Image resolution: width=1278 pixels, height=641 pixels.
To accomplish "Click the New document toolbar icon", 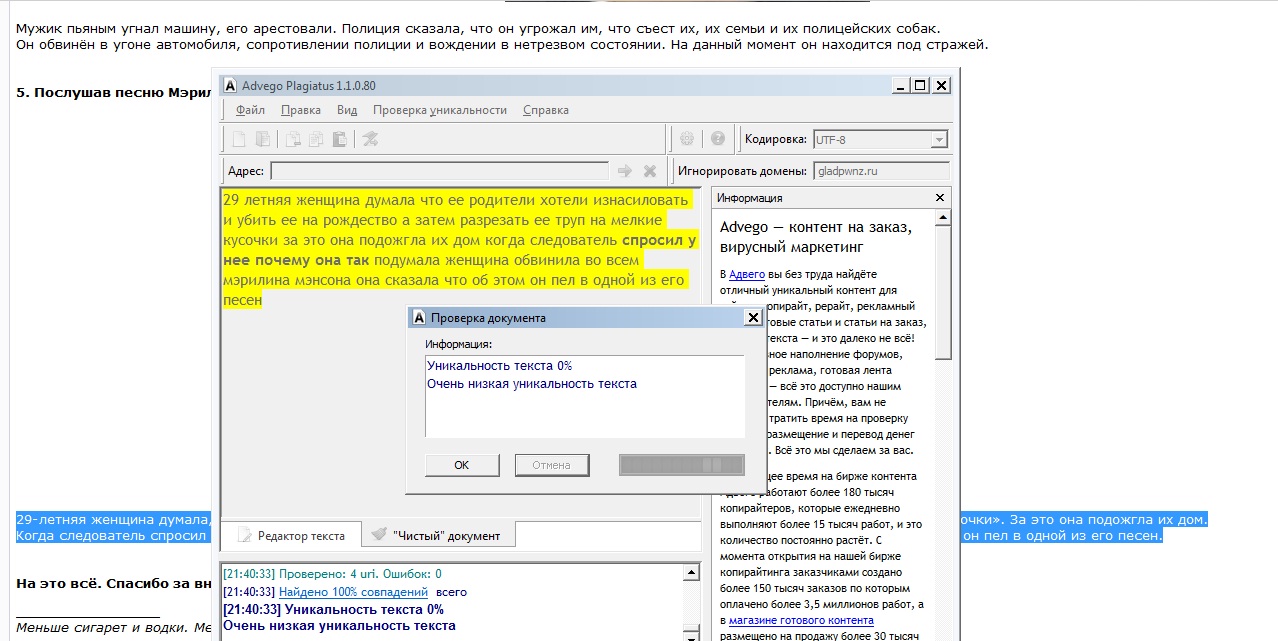I will (x=239, y=139).
